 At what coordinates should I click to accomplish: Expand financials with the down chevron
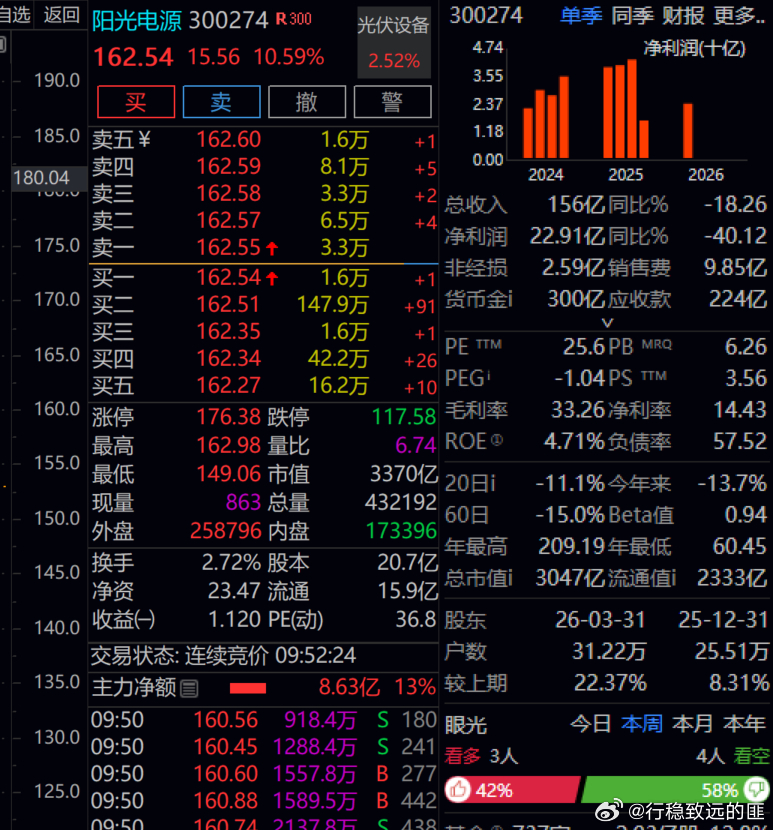tap(608, 322)
